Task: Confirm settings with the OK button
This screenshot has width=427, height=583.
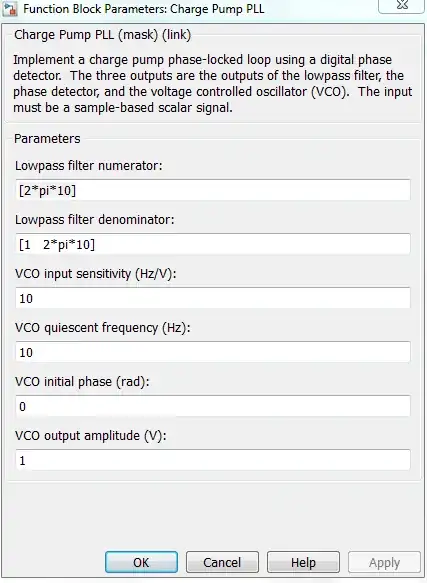Action: (141, 562)
